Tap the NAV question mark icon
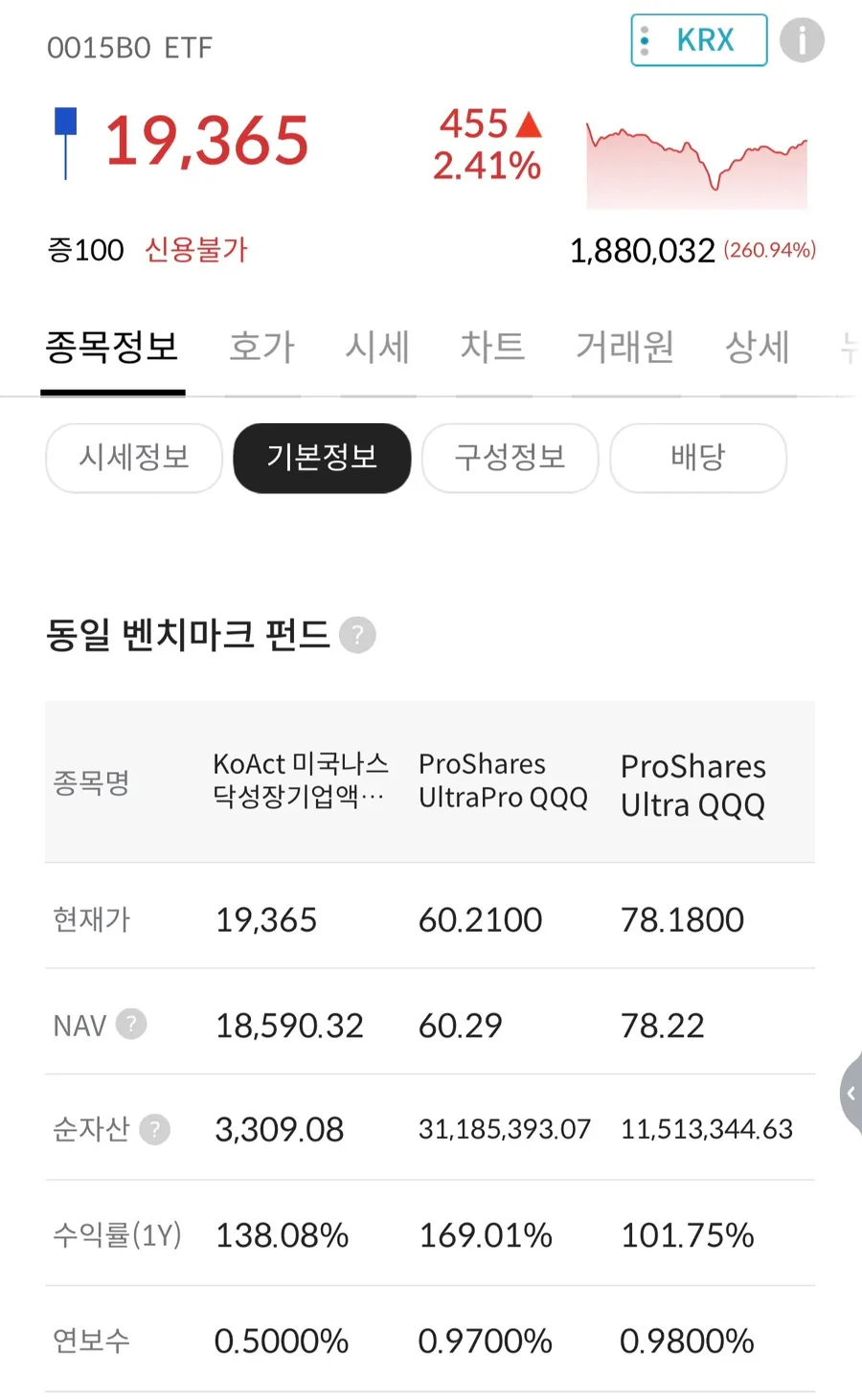This screenshot has height=1400, width=862. pyautogui.click(x=131, y=1025)
